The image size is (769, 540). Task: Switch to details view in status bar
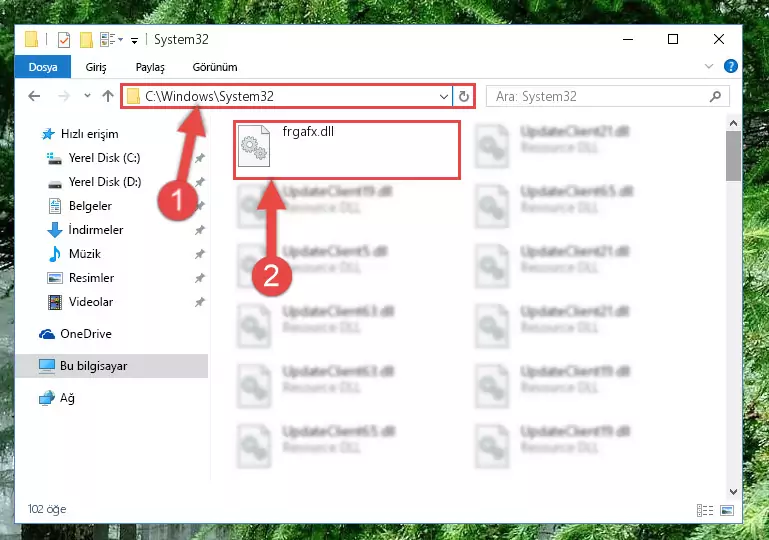click(x=705, y=511)
